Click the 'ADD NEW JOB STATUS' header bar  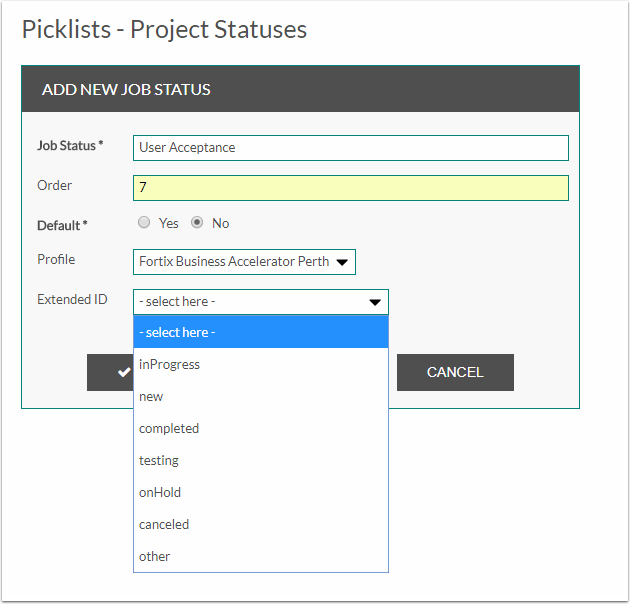tap(300, 89)
